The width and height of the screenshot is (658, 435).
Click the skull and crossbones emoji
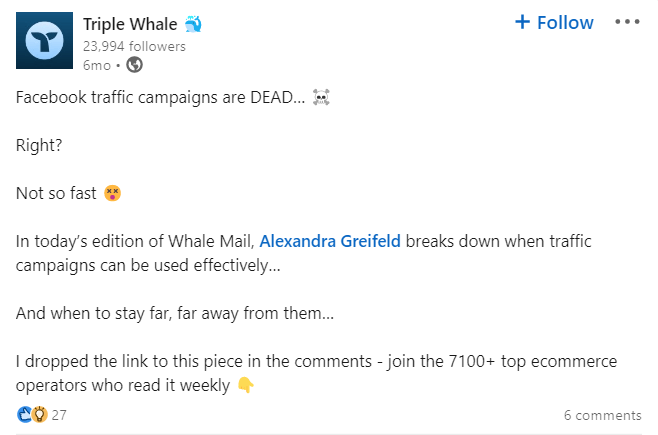pyautogui.click(x=321, y=98)
